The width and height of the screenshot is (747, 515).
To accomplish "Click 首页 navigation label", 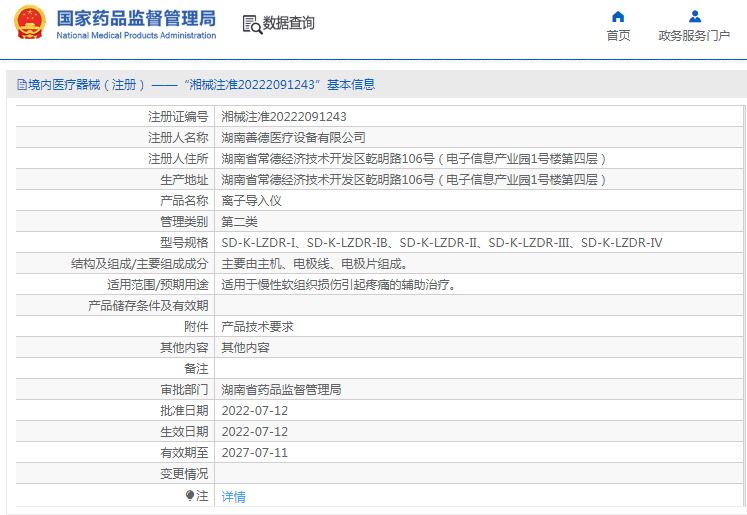I will click(618, 35).
